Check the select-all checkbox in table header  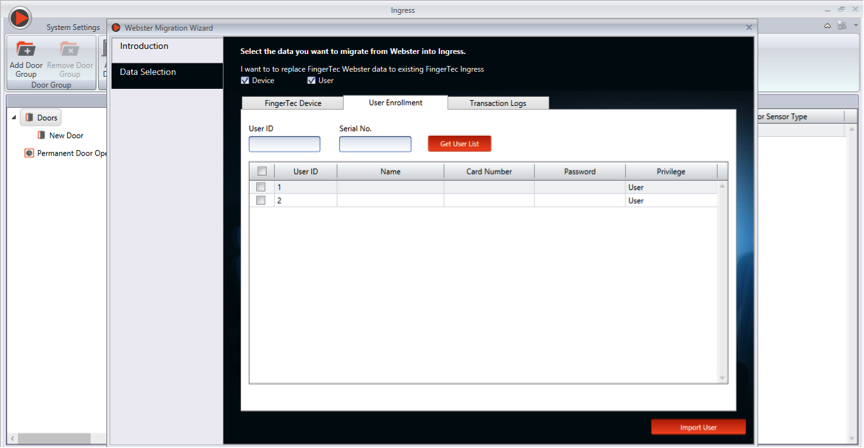(262, 171)
